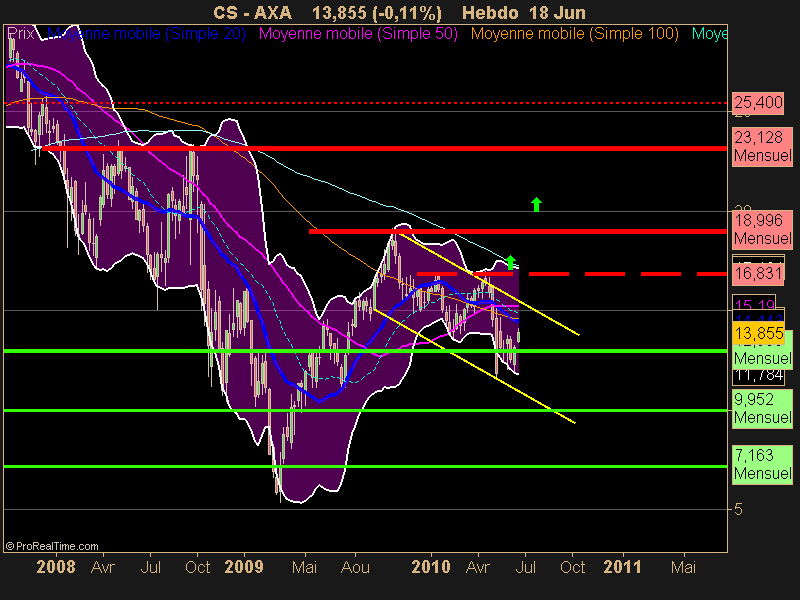Click the Jul label between 2008 and 2009
This screenshot has width=800, height=600.
click(151, 567)
